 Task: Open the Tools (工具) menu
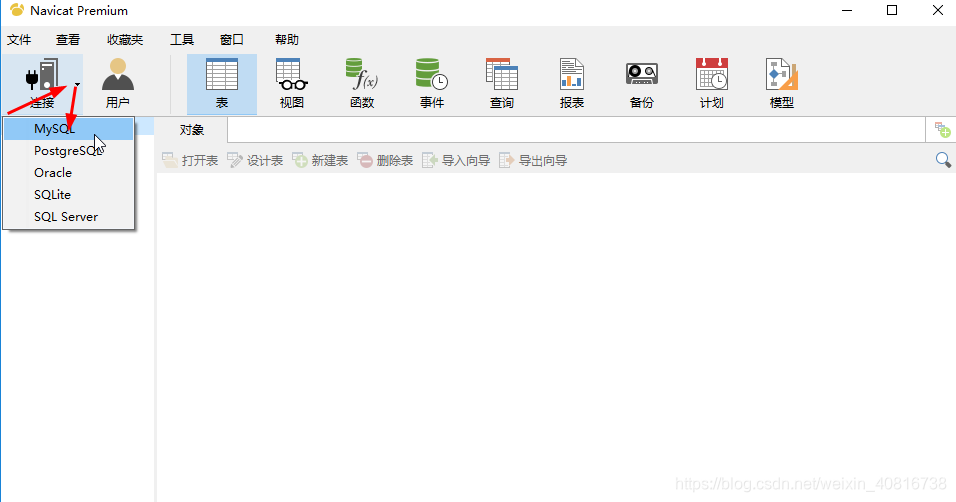point(182,40)
